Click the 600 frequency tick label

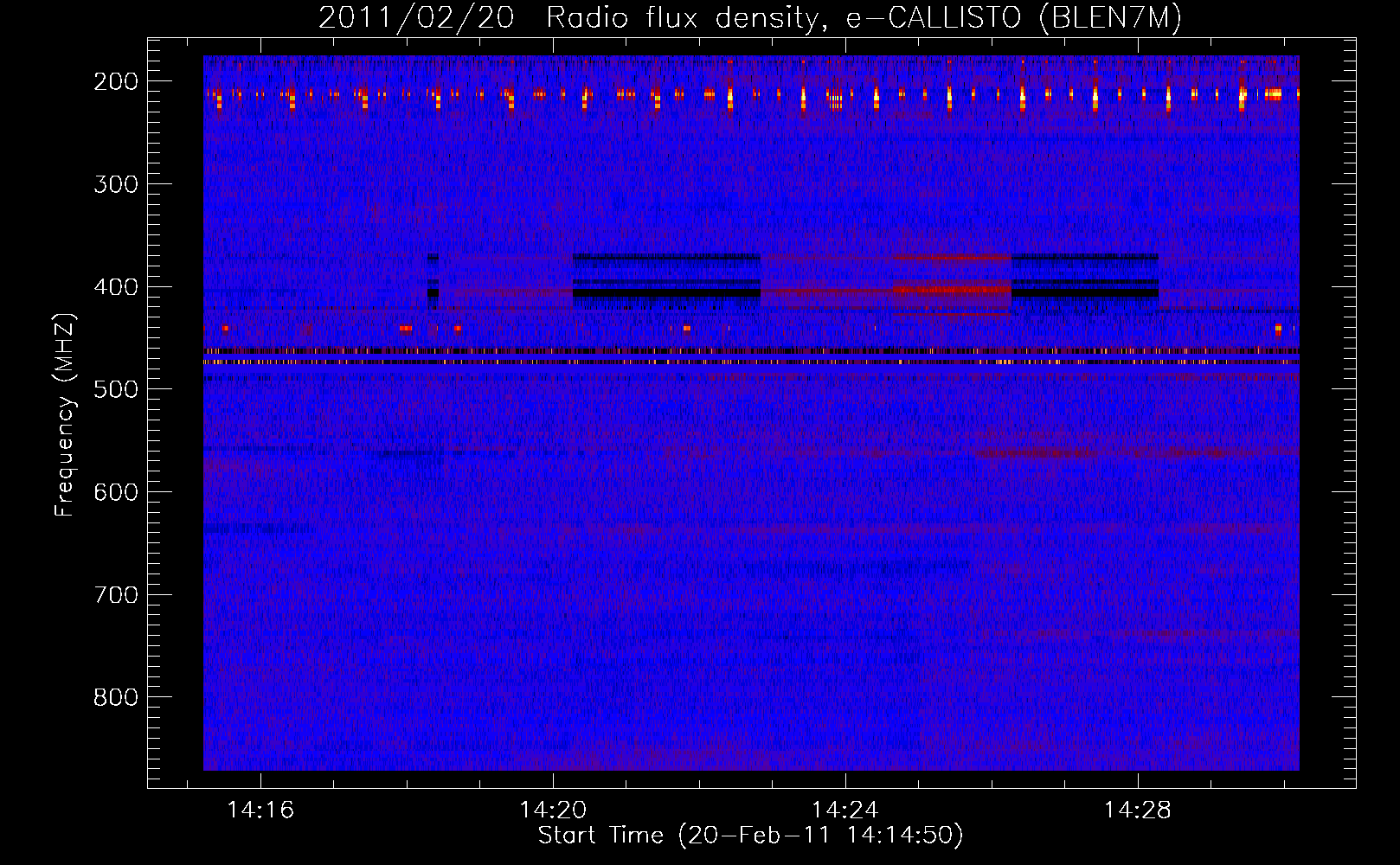[x=116, y=492]
